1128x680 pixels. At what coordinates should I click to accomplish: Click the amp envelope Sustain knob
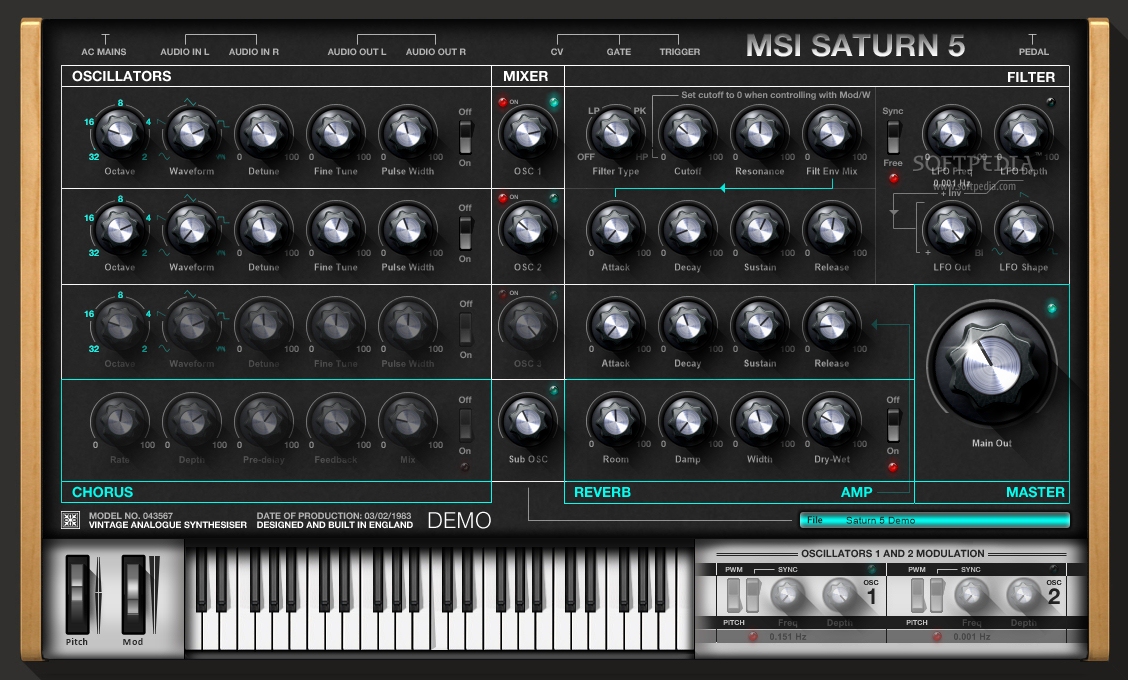pyautogui.click(x=760, y=325)
